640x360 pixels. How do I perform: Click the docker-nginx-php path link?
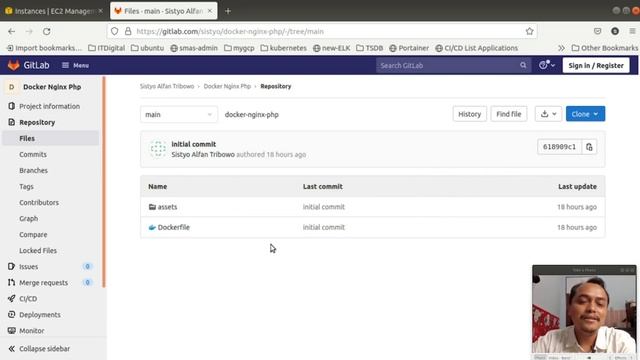click(252, 115)
